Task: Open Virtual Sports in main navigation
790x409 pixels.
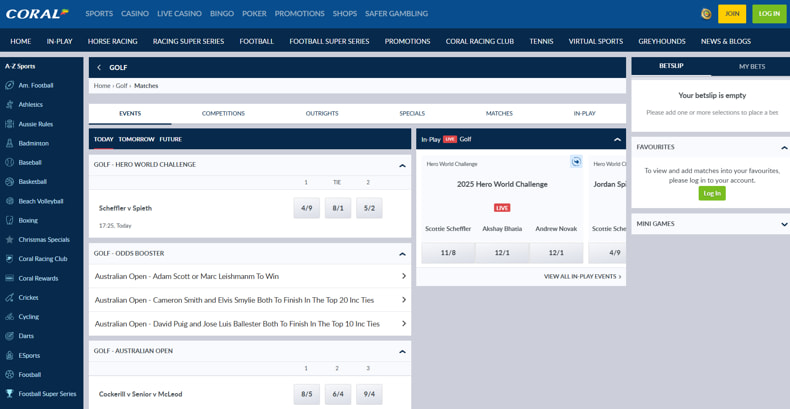Action: click(596, 41)
